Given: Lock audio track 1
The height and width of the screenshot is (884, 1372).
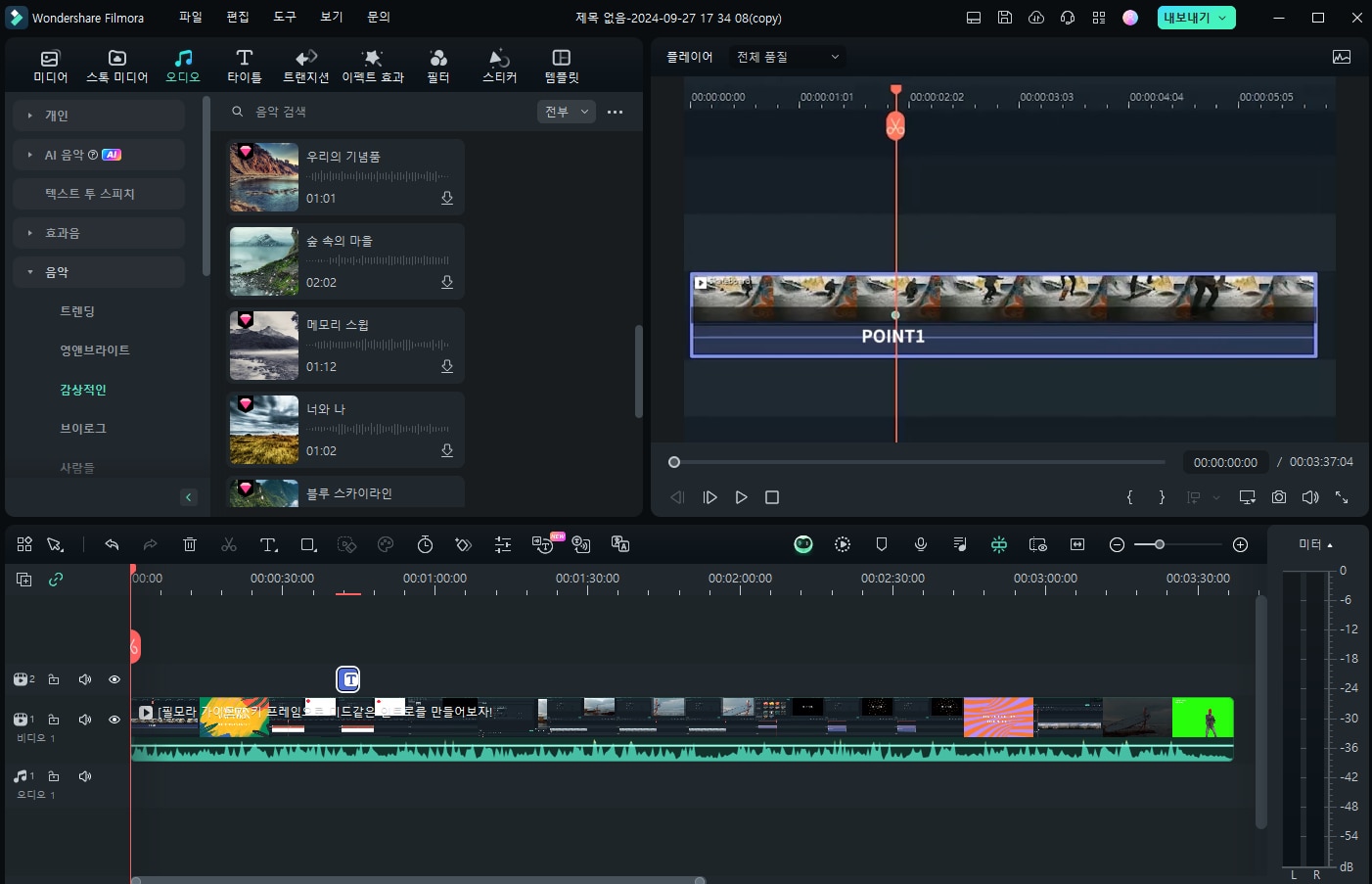Looking at the screenshot, I should (x=54, y=776).
